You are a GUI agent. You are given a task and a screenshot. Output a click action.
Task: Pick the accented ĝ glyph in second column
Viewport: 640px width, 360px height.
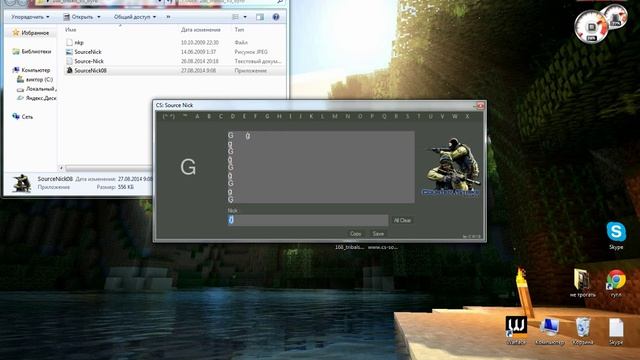248,136
